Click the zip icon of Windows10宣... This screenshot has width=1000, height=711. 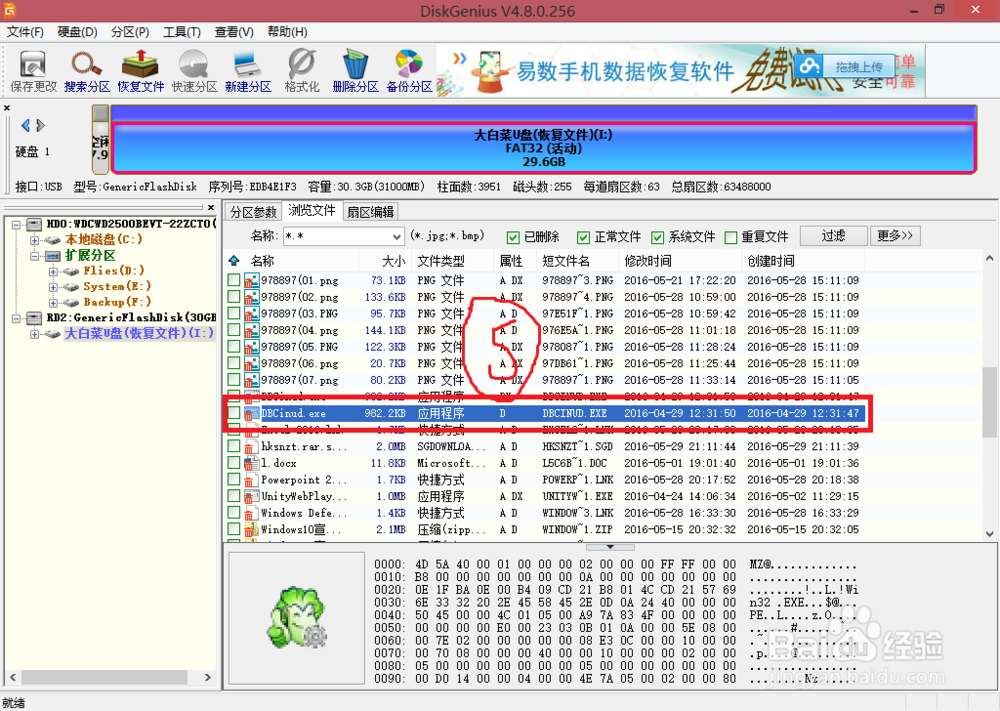(x=251, y=529)
